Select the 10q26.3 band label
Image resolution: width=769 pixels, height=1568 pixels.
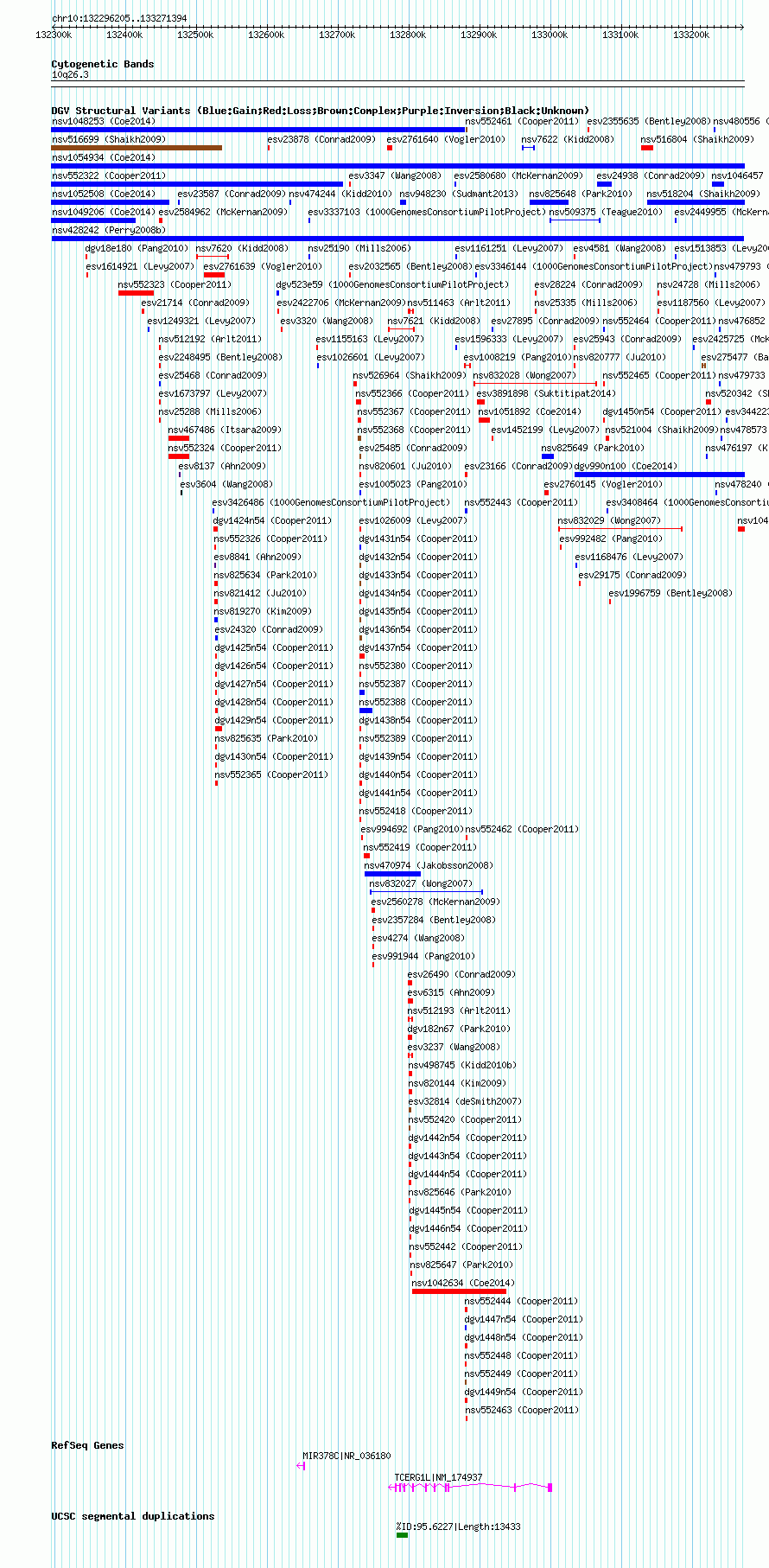(x=70, y=74)
